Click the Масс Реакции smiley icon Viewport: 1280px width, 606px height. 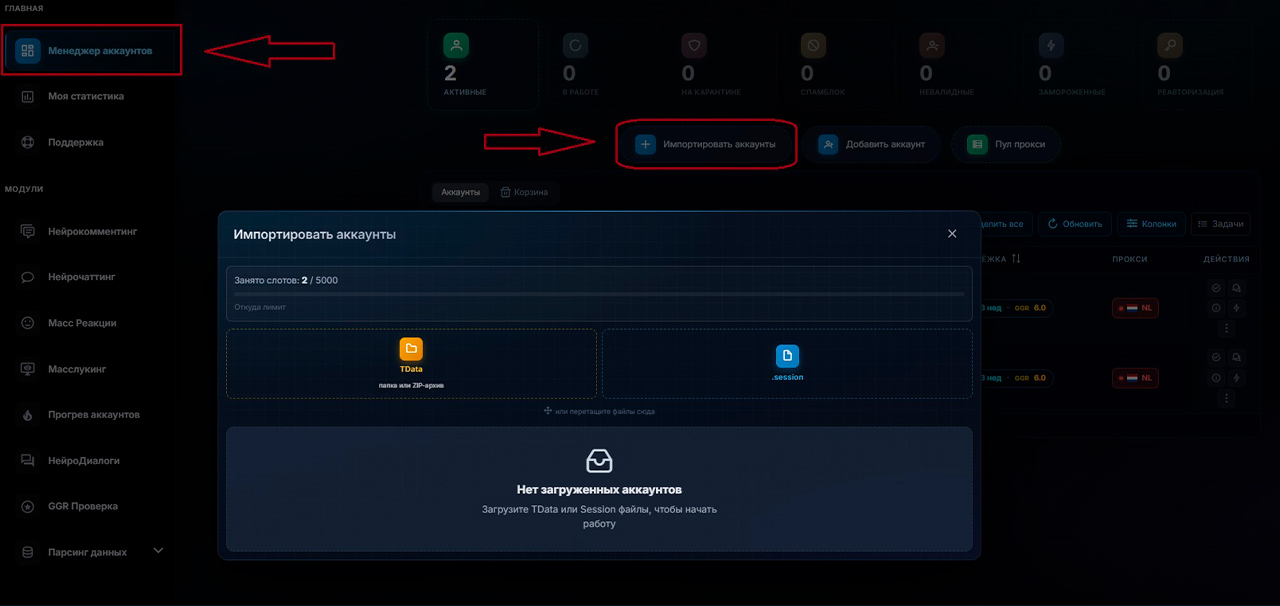[x=28, y=323]
